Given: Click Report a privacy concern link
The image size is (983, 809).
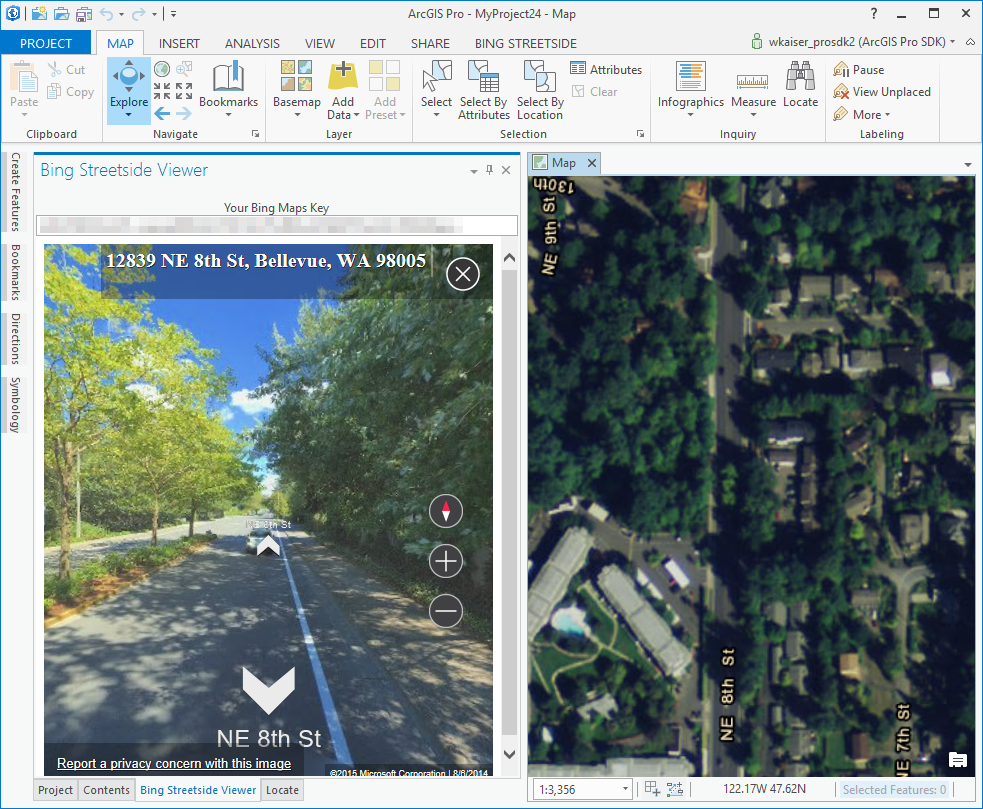Looking at the screenshot, I should (x=174, y=763).
